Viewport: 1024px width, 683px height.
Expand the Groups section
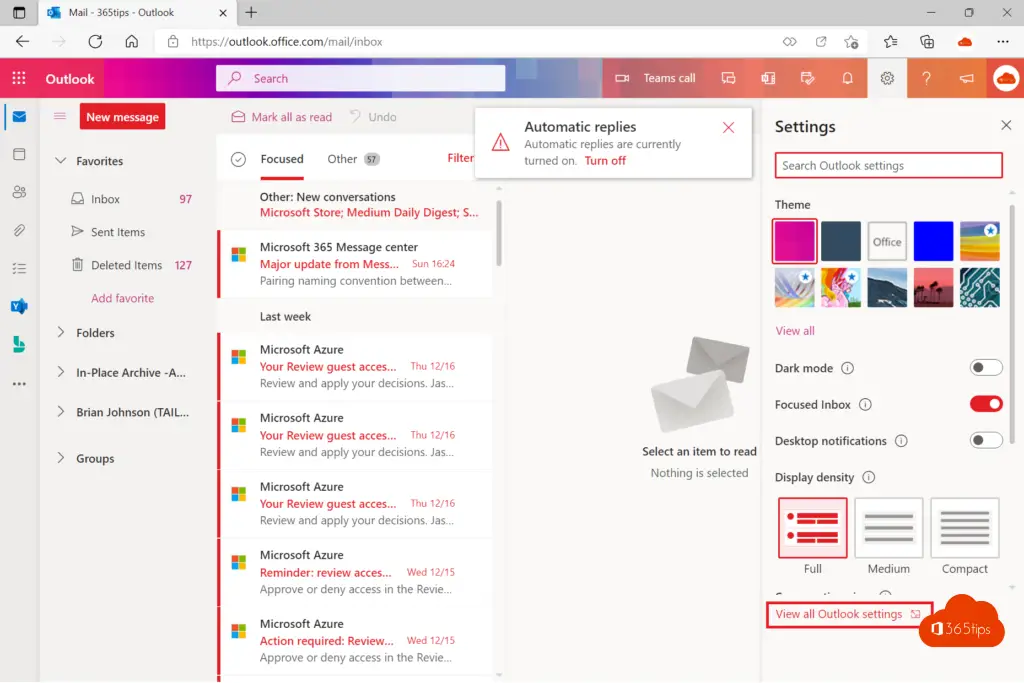[x=61, y=458]
